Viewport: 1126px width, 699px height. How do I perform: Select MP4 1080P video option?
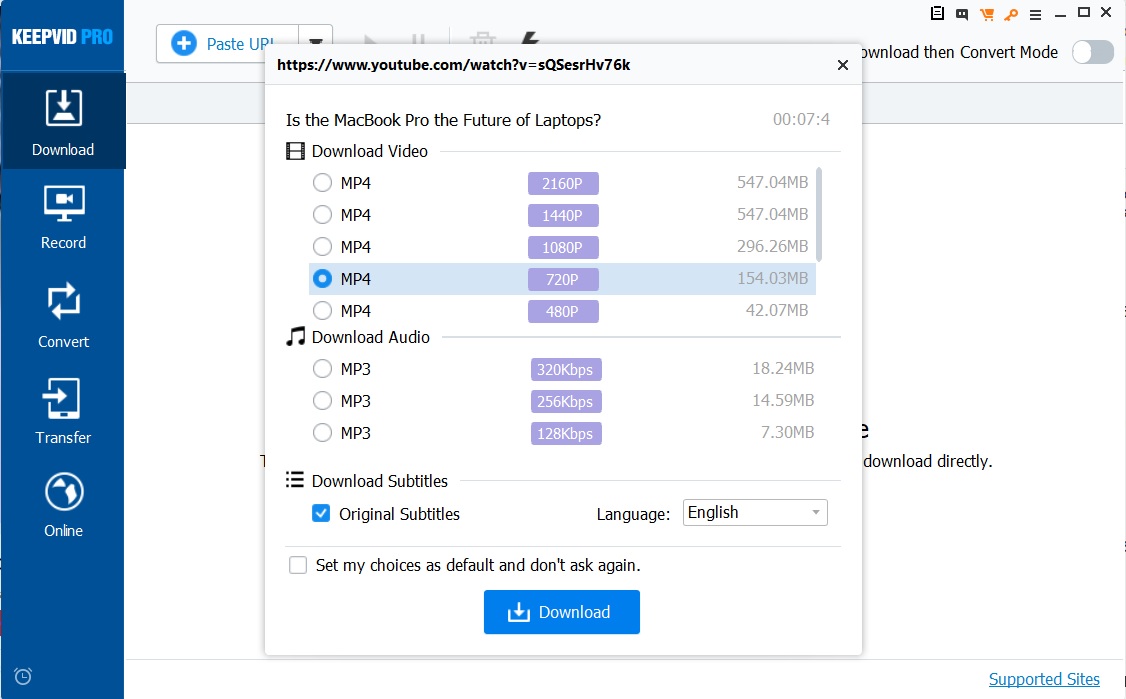click(x=322, y=247)
